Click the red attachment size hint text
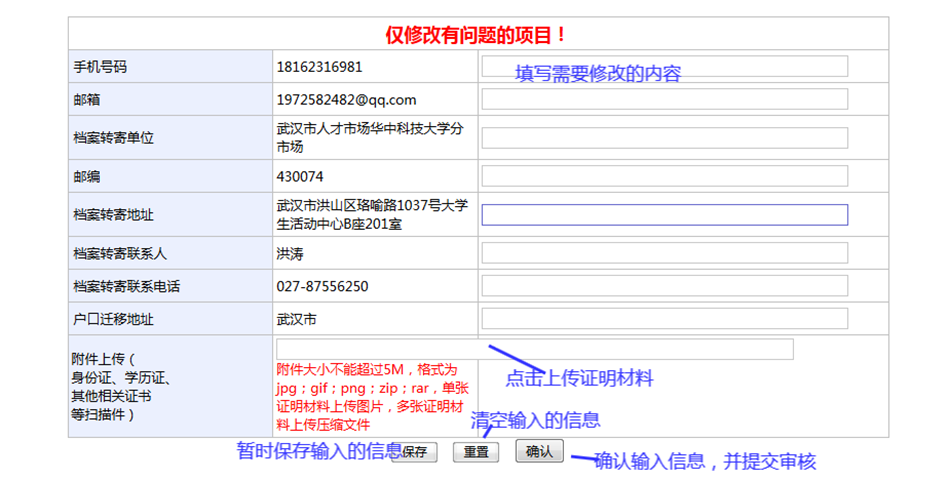The image size is (949, 481). (372, 396)
